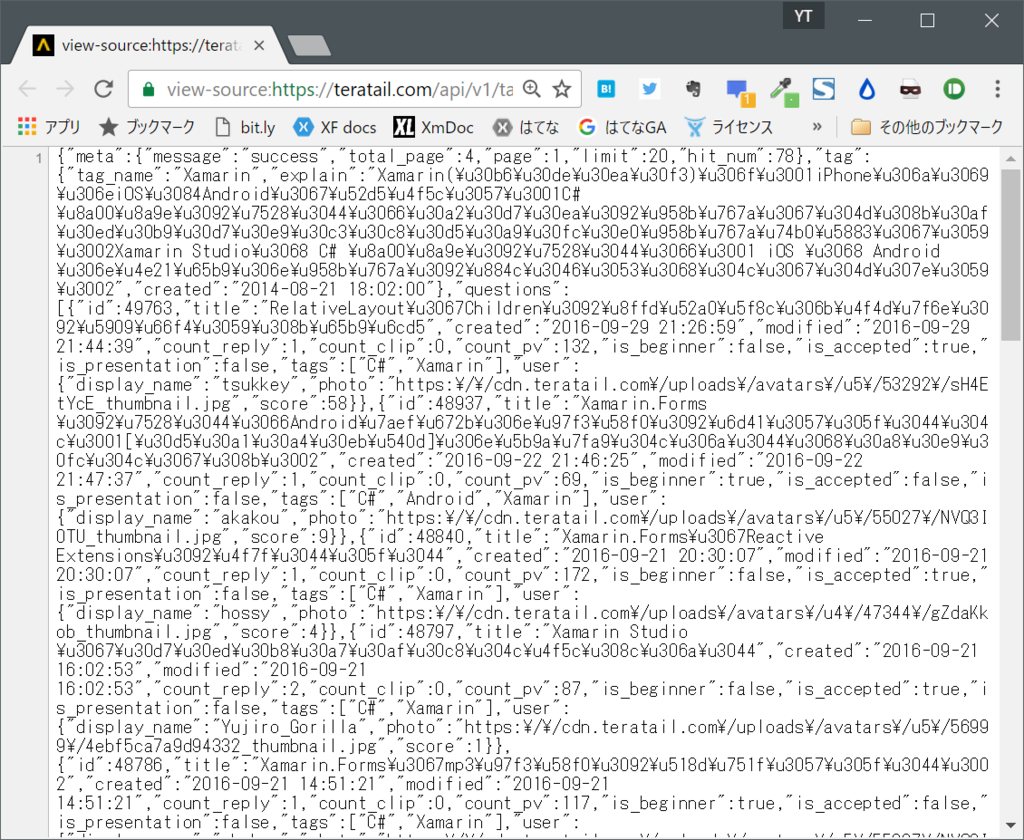The image size is (1024, 840).
Task: Click the "count_pv":132 value
Action: 527,346
